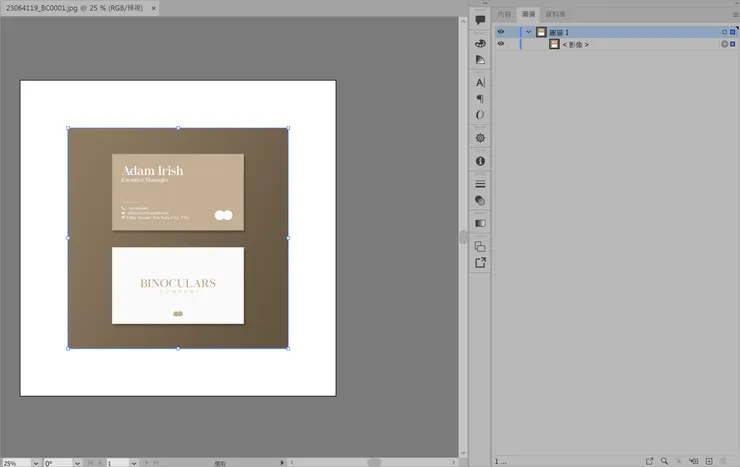740x467 pixels.
Task: Toggle visibility of the <影像> sublayer
Action: (501, 44)
